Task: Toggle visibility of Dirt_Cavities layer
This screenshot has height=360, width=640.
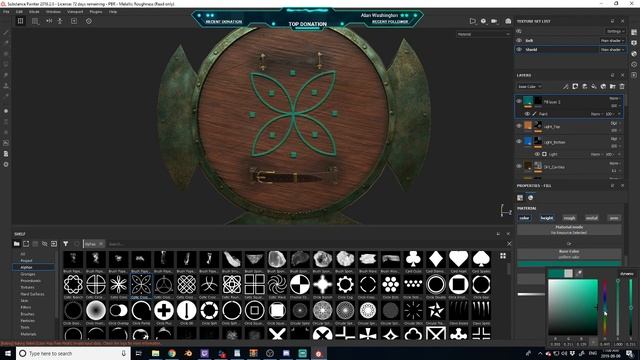Action: coord(519,166)
